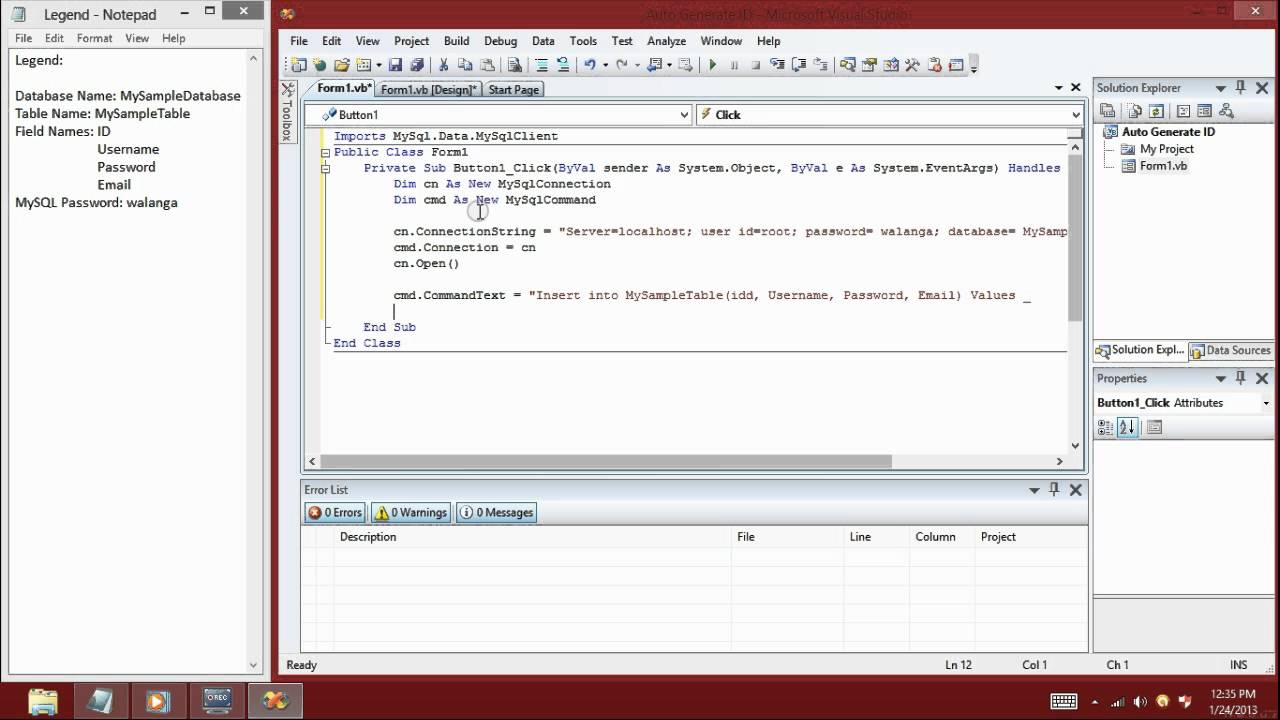Cut selection using the scissors icon
1280x720 pixels.
(443, 65)
